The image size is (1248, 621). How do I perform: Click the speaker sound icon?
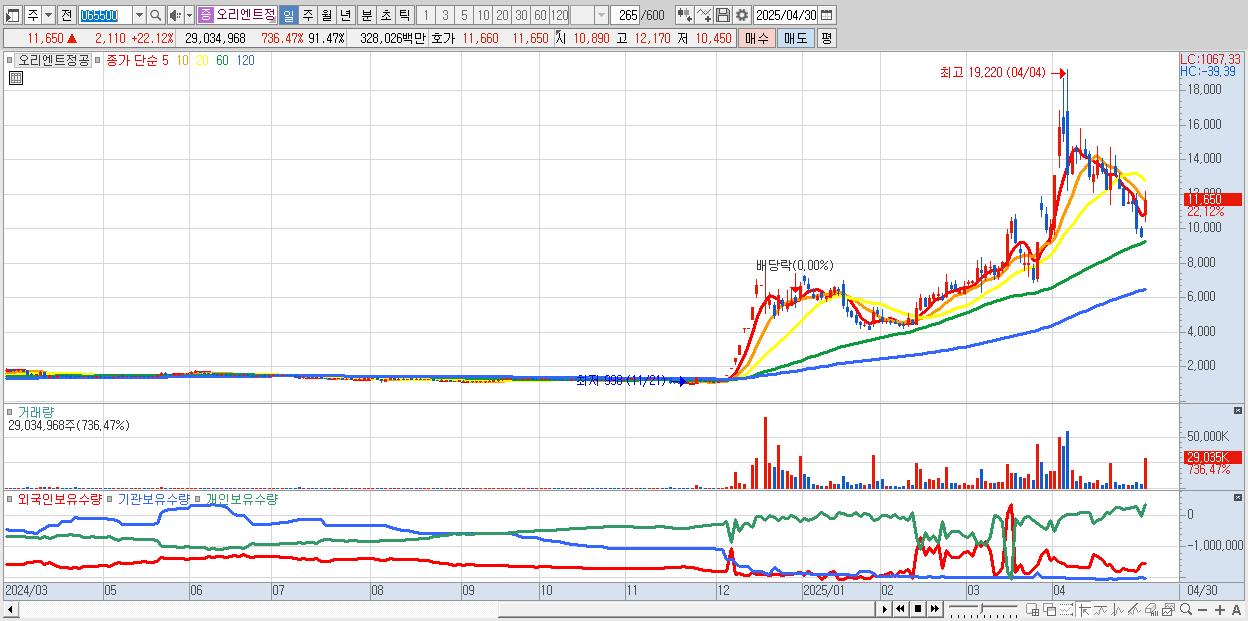pyautogui.click(x=175, y=15)
